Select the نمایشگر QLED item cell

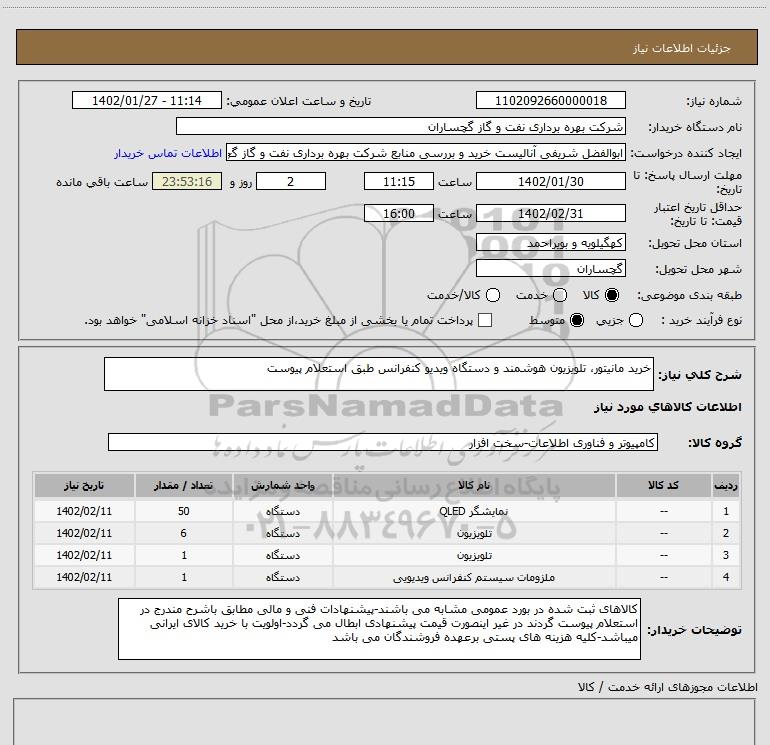474,511
